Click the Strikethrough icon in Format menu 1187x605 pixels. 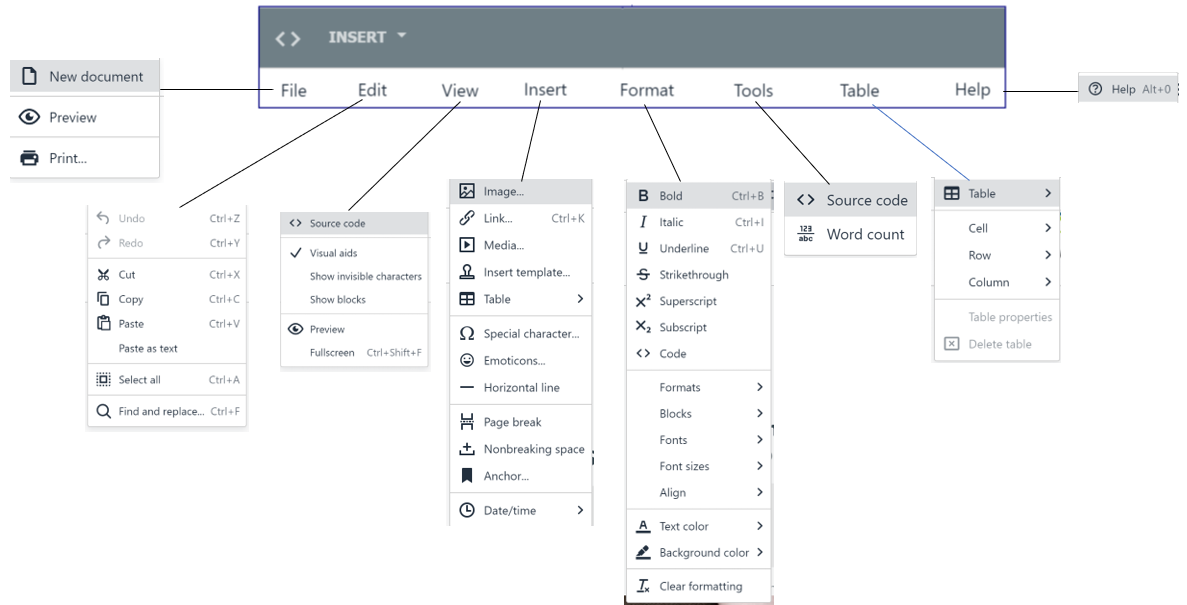pyautogui.click(x=643, y=274)
